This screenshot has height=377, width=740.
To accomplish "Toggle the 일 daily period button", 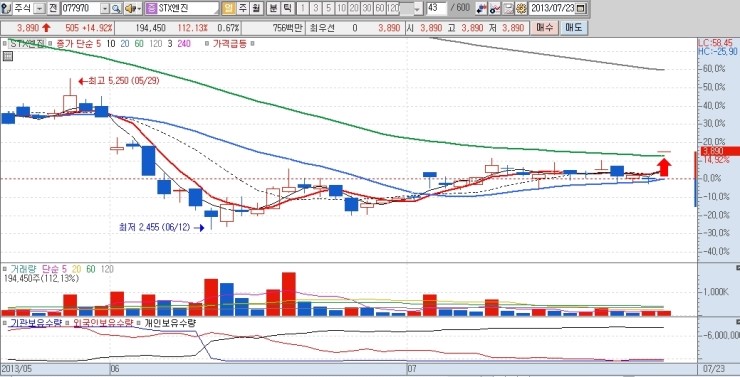I will coord(228,8).
